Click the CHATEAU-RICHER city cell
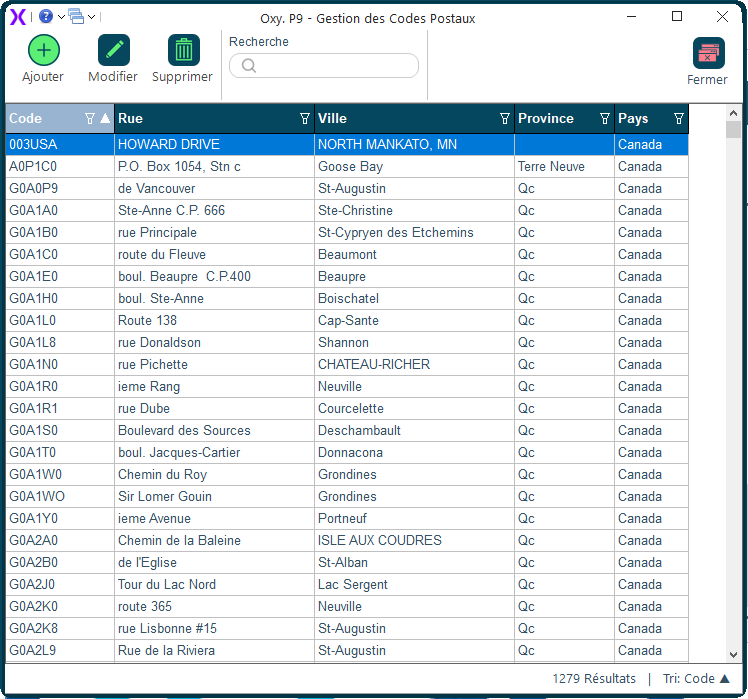Screen dimensions: 748x699 [414, 364]
